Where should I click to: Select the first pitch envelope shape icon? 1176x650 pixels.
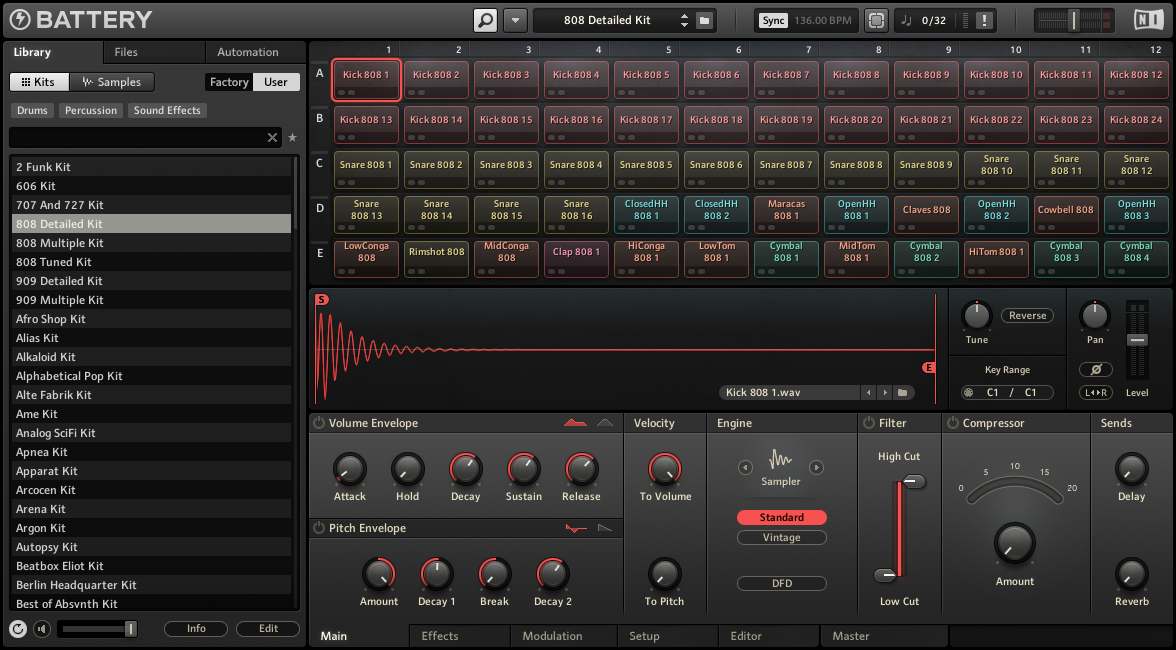coord(575,529)
